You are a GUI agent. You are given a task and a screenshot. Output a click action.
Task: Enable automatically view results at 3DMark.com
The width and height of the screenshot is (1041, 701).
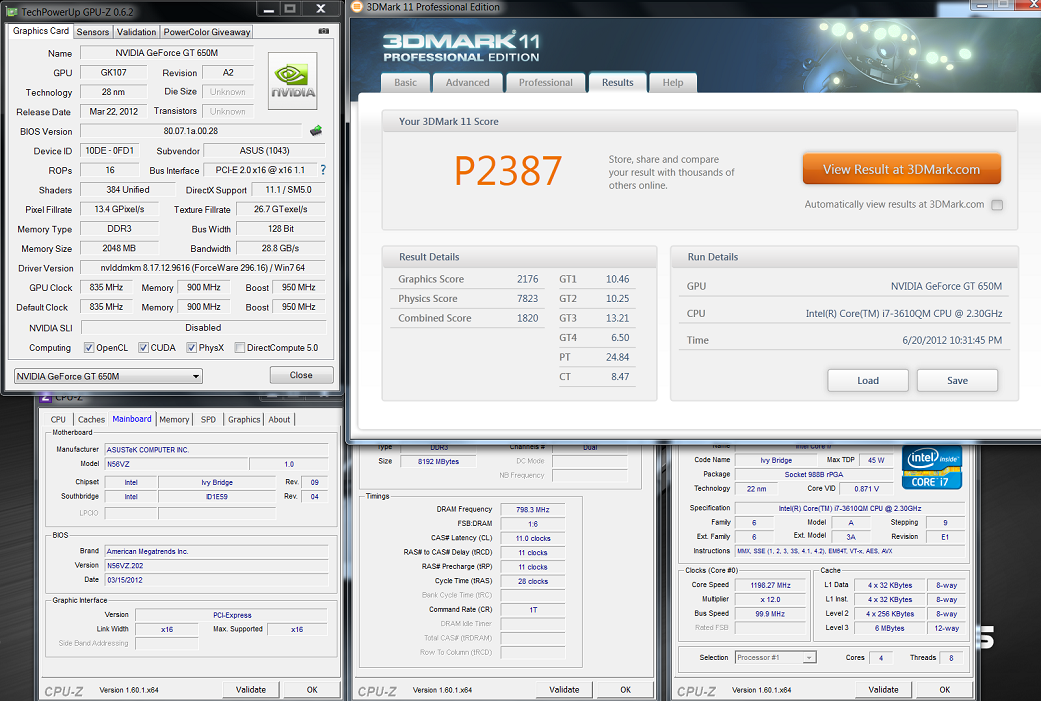tap(997, 205)
